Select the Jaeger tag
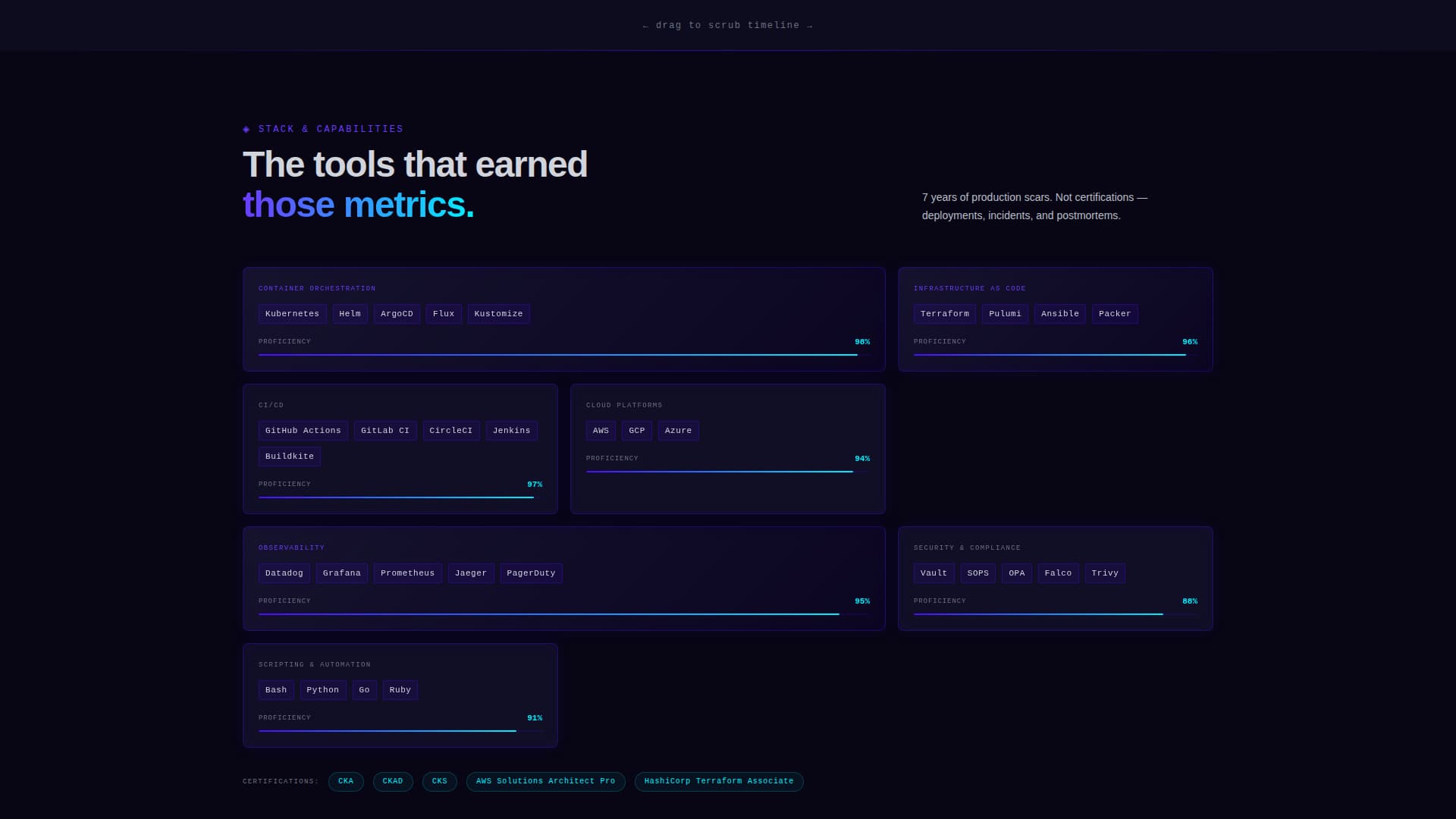 pos(471,573)
